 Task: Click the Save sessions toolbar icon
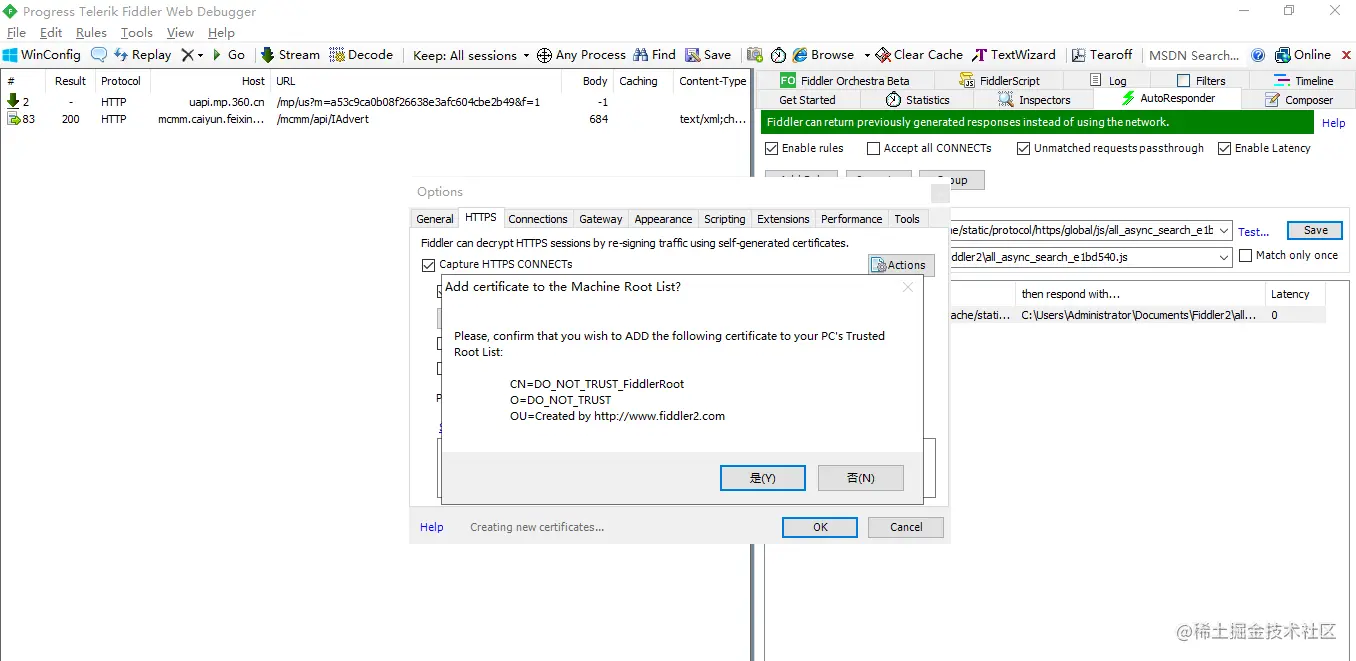point(692,55)
